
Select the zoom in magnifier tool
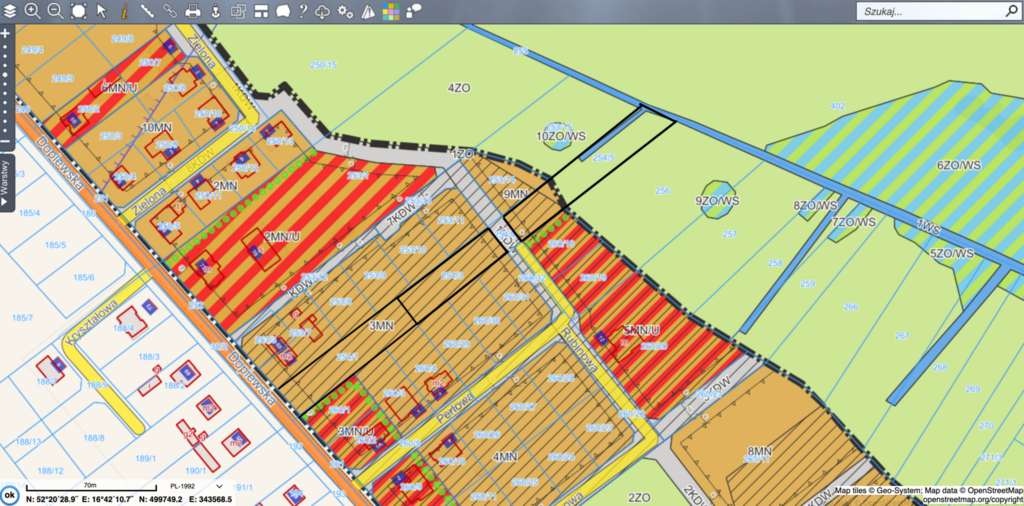pos(32,11)
